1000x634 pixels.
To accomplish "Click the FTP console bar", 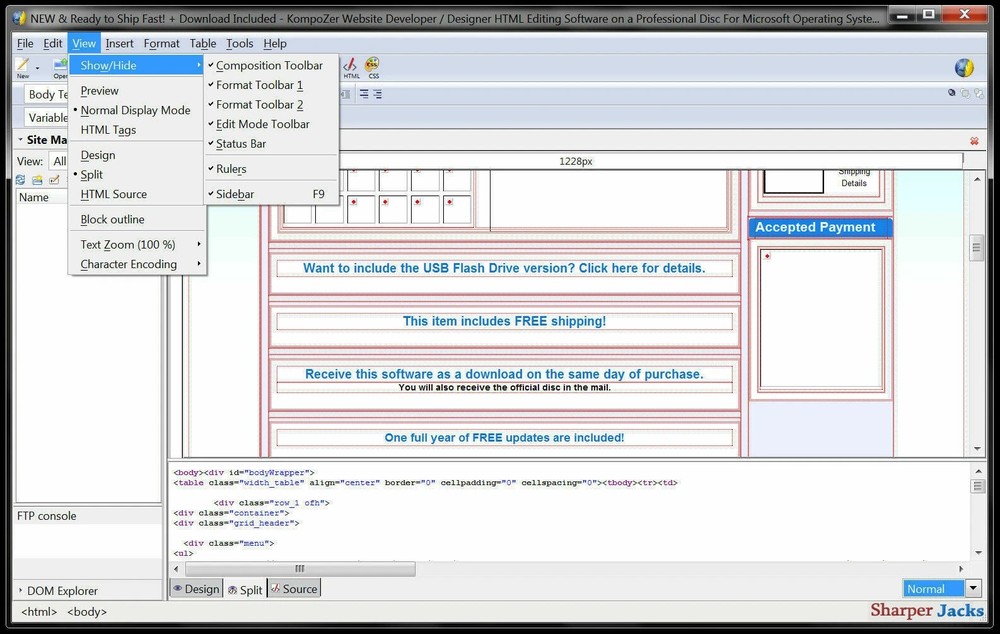I will [45, 516].
